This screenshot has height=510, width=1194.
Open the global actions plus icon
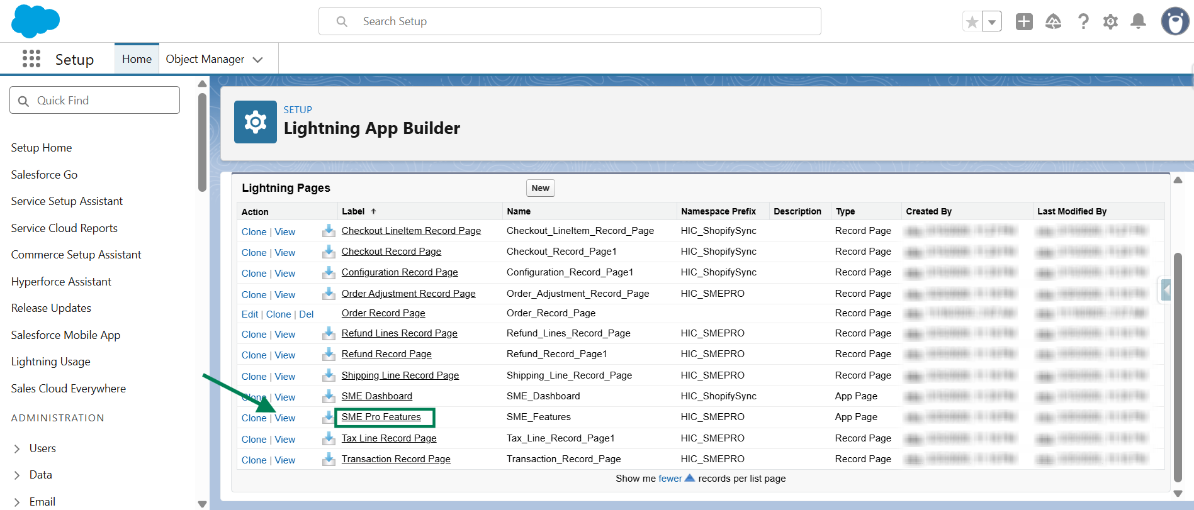pyautogui.click(x=1024, y=21)
